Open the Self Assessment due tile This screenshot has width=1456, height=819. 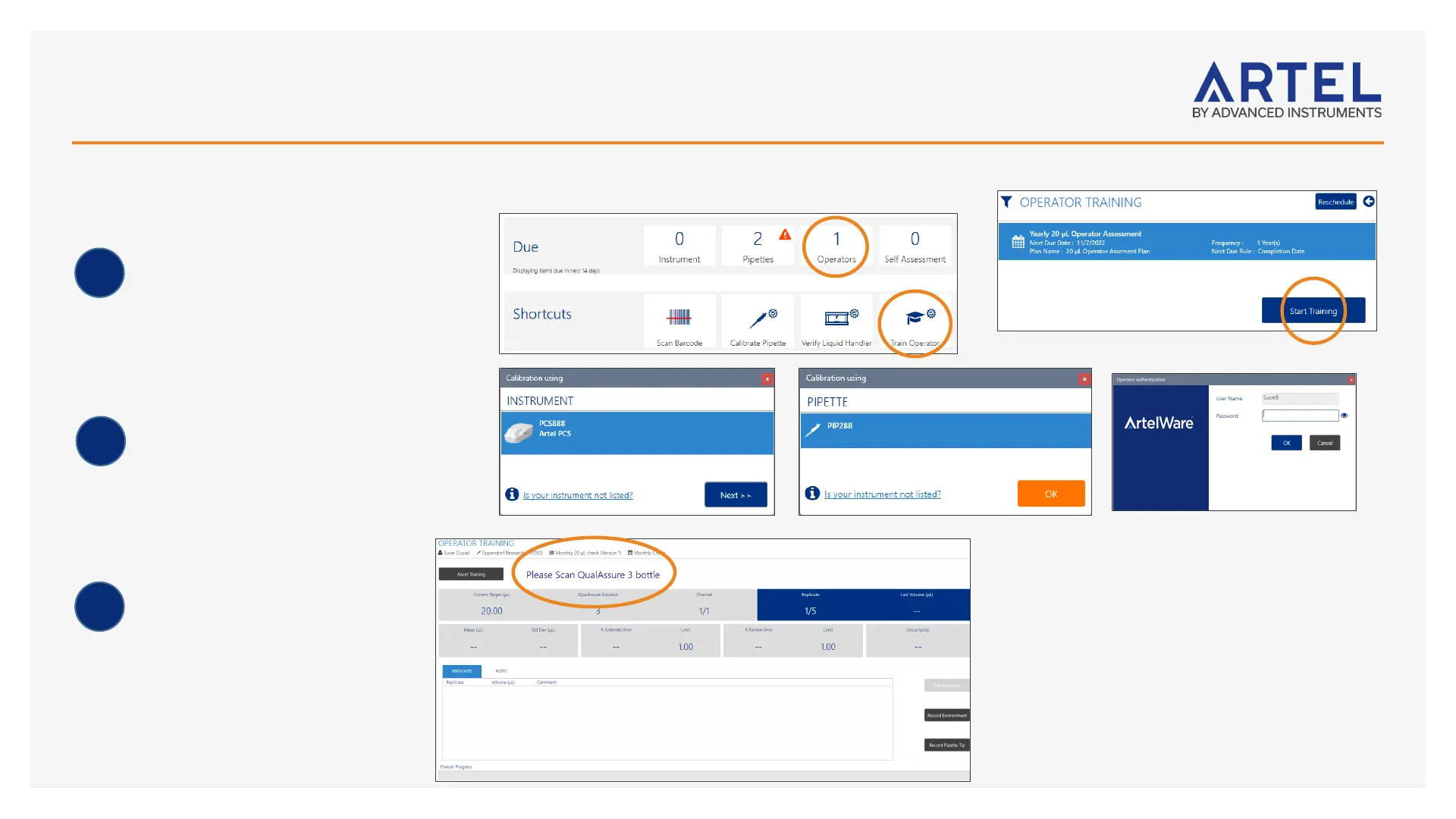pyautogui.click(x=915, y=246)
